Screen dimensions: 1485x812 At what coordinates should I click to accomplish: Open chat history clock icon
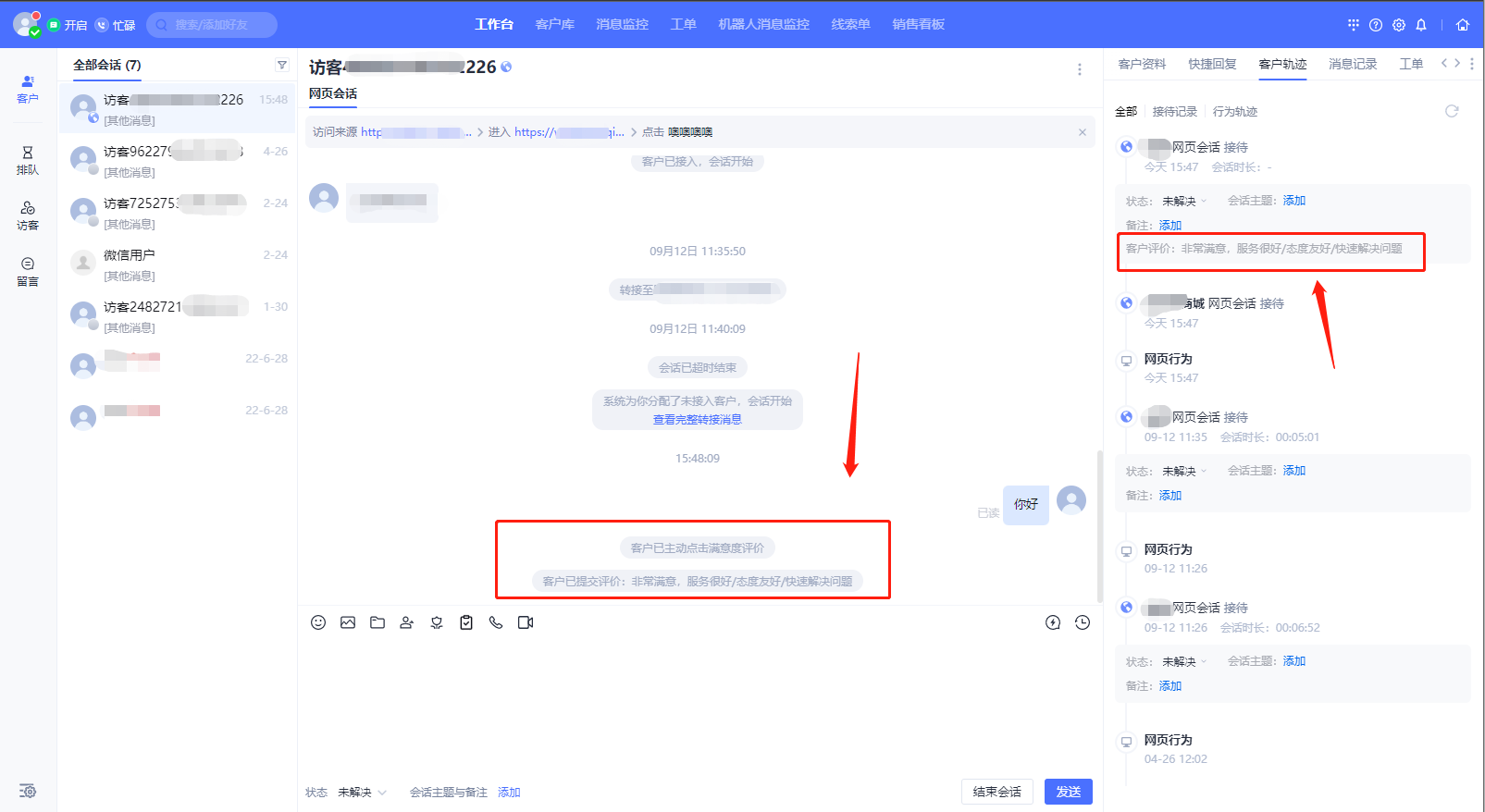pyautogui.click(x=1083, y=622)
